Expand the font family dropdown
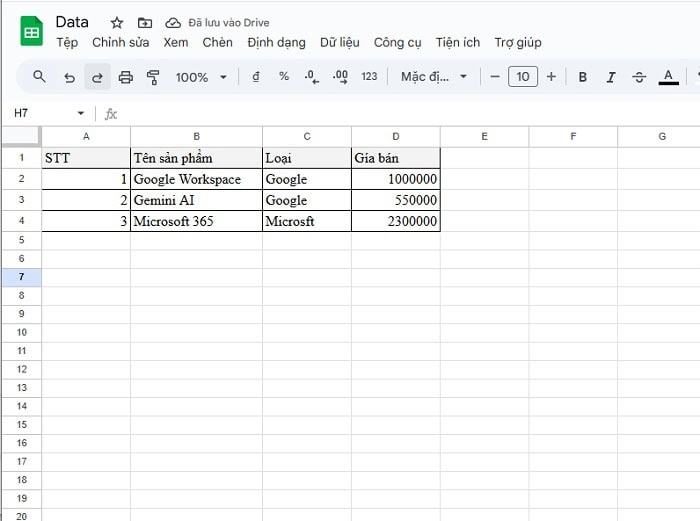700x521 pixels. click(434, 77)
